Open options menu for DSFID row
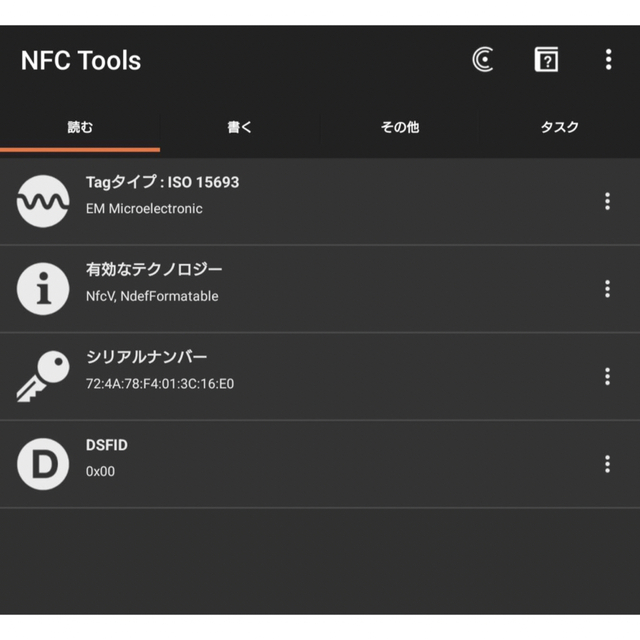 point(607,464)
